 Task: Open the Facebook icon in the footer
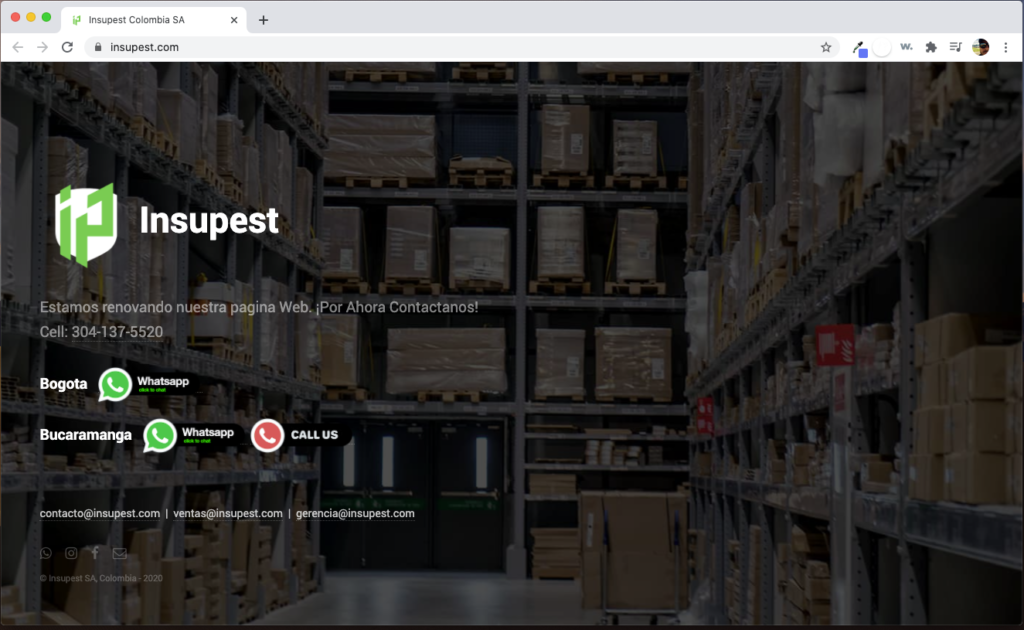pyautogui.click(x=95, y=553)
